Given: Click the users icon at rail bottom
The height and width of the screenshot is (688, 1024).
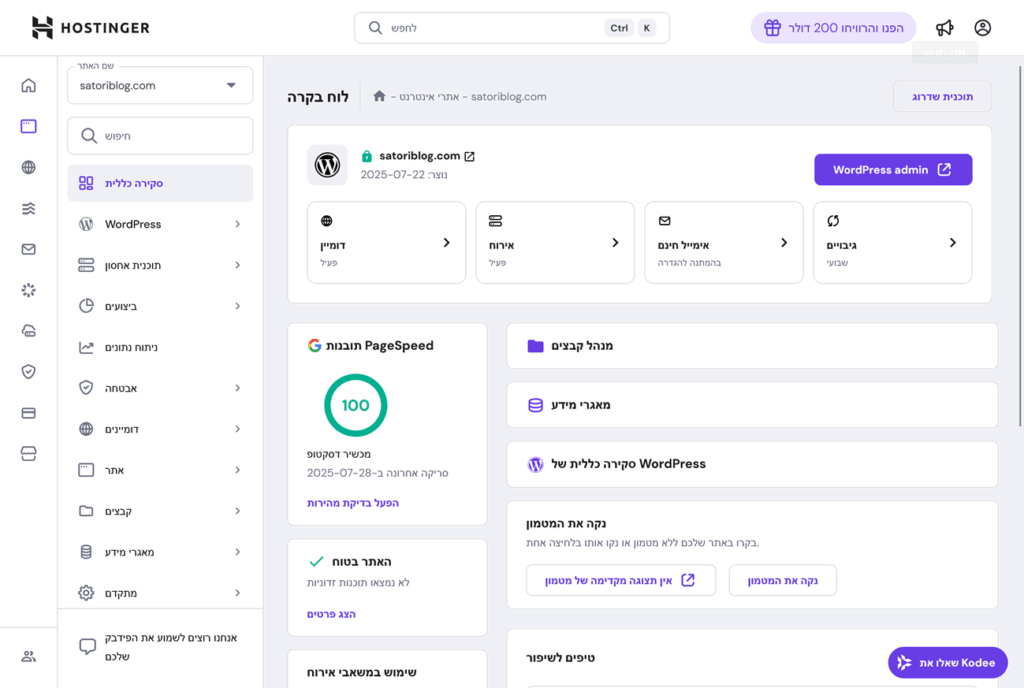Looking at the screenshot, I should click(x=28, y=656).
